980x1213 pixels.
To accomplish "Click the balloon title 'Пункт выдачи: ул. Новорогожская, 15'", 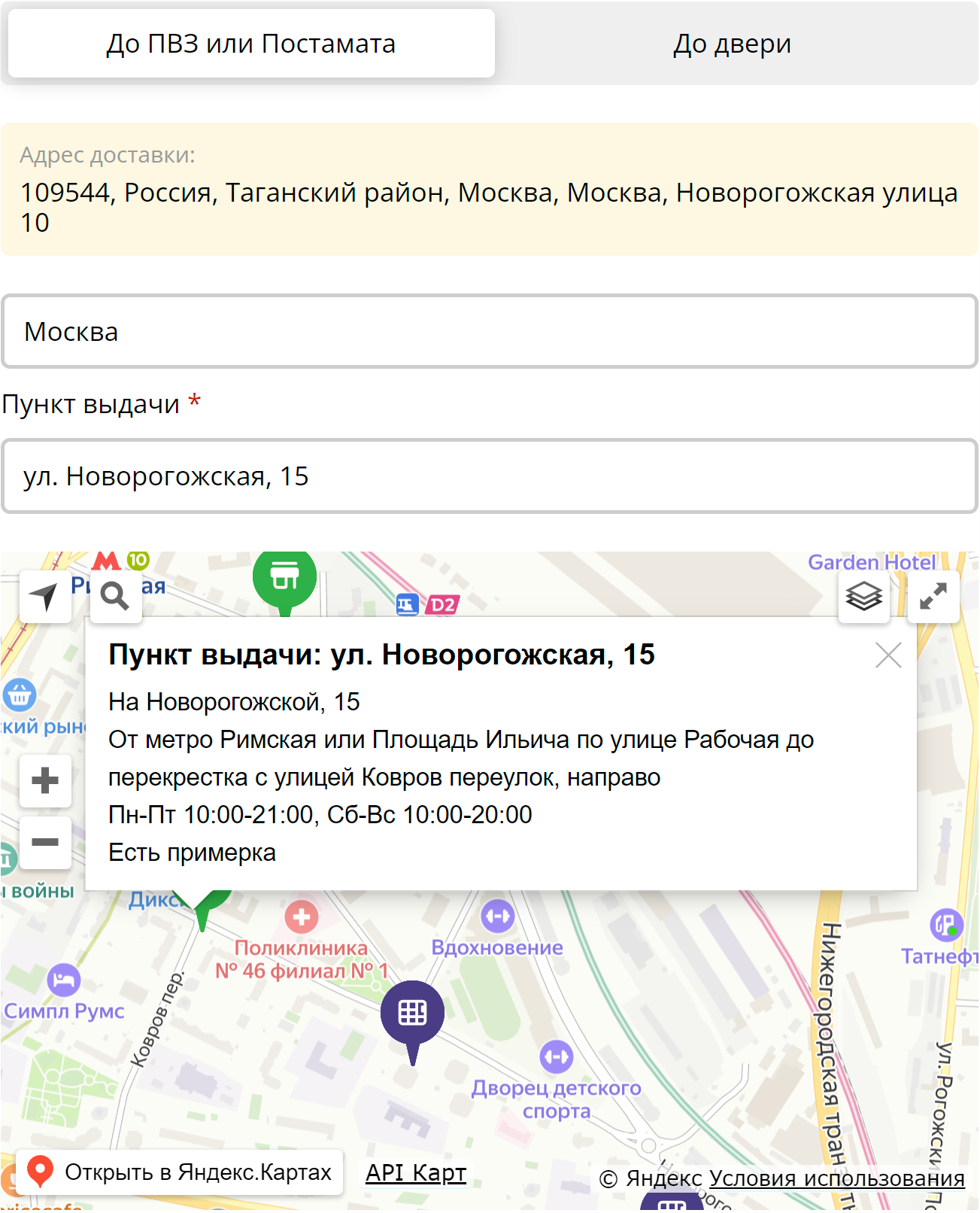I will 382,655.
